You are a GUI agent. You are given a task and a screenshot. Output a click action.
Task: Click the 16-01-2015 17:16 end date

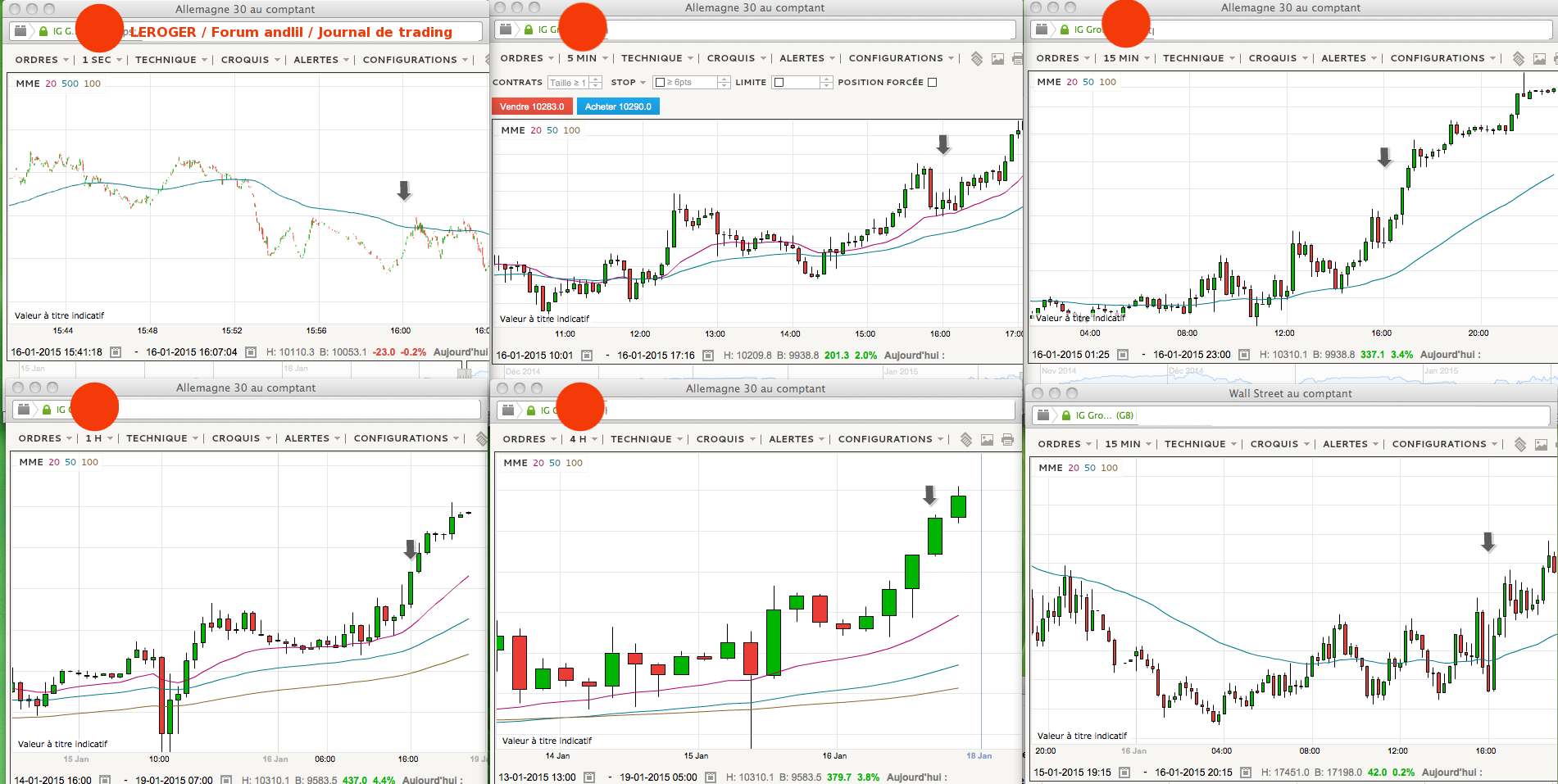[656, 356]
